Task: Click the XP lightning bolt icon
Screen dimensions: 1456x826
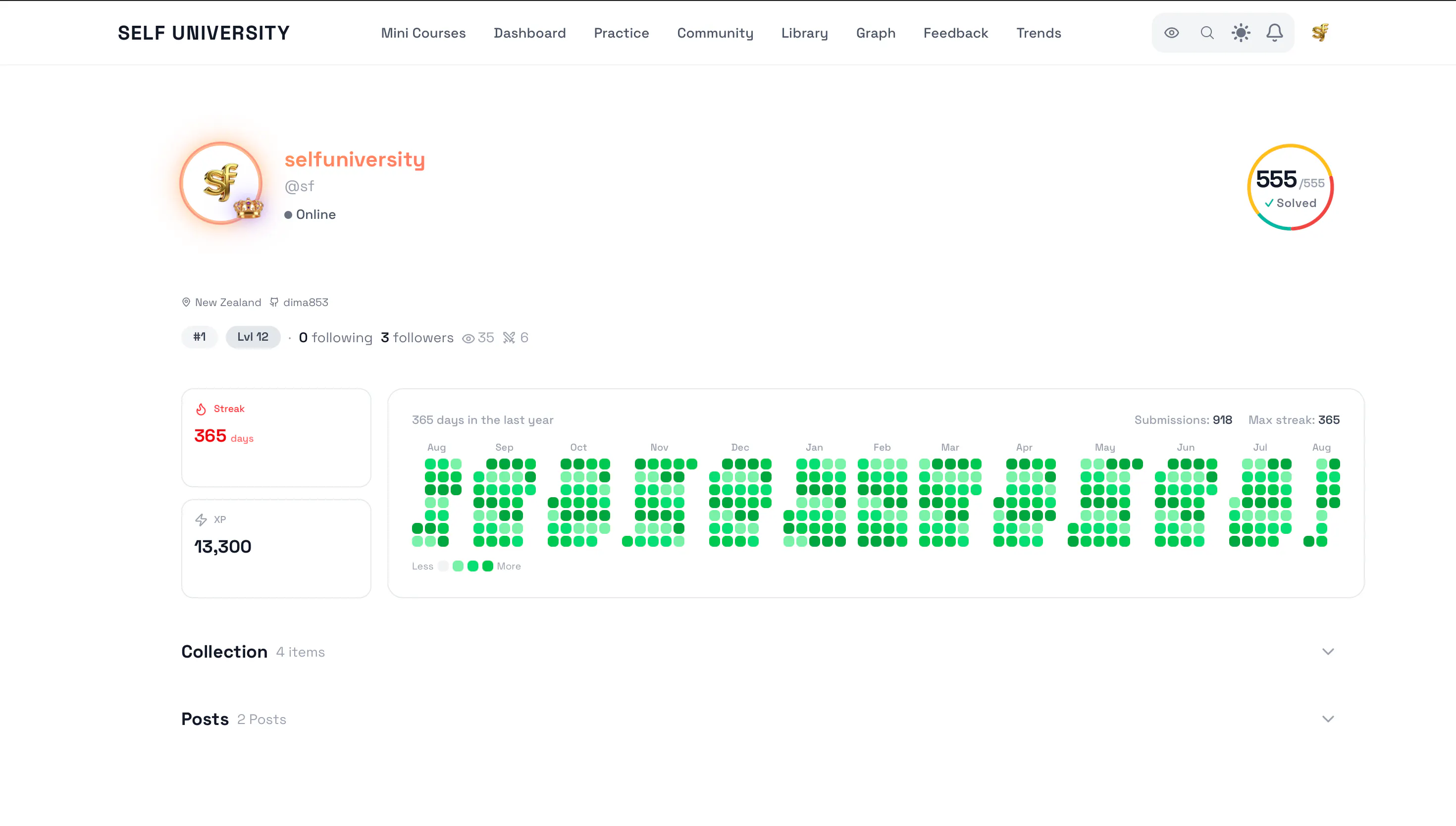Action: point(201,519)
